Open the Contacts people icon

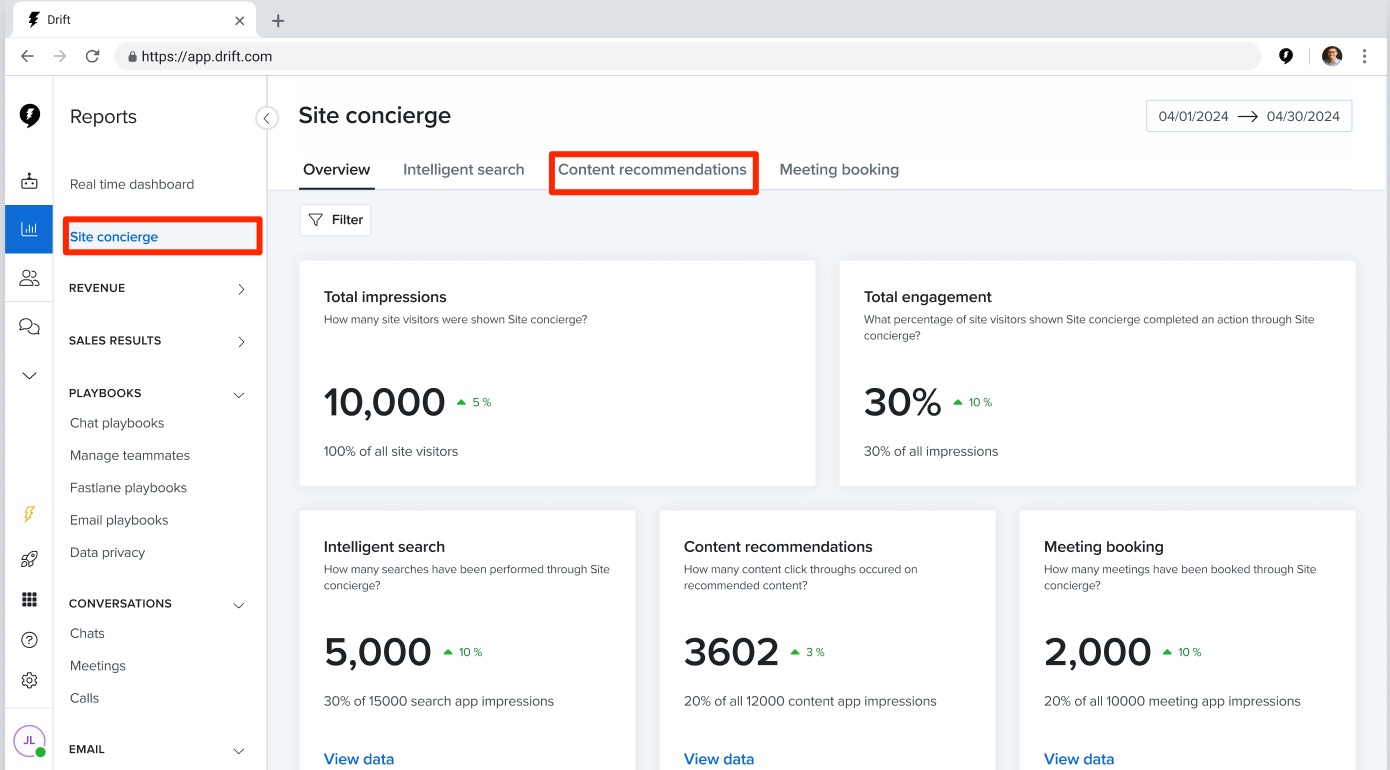click(29, 278)
